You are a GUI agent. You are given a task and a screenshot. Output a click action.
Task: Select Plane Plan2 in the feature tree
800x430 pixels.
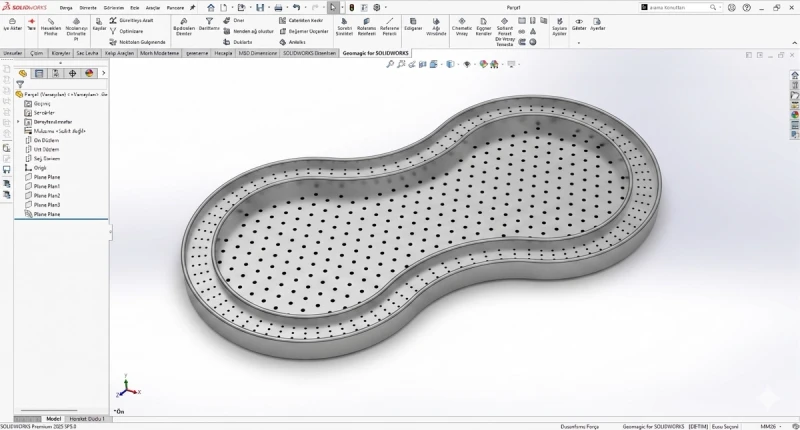pyautogui.click(x=42, y=196)
